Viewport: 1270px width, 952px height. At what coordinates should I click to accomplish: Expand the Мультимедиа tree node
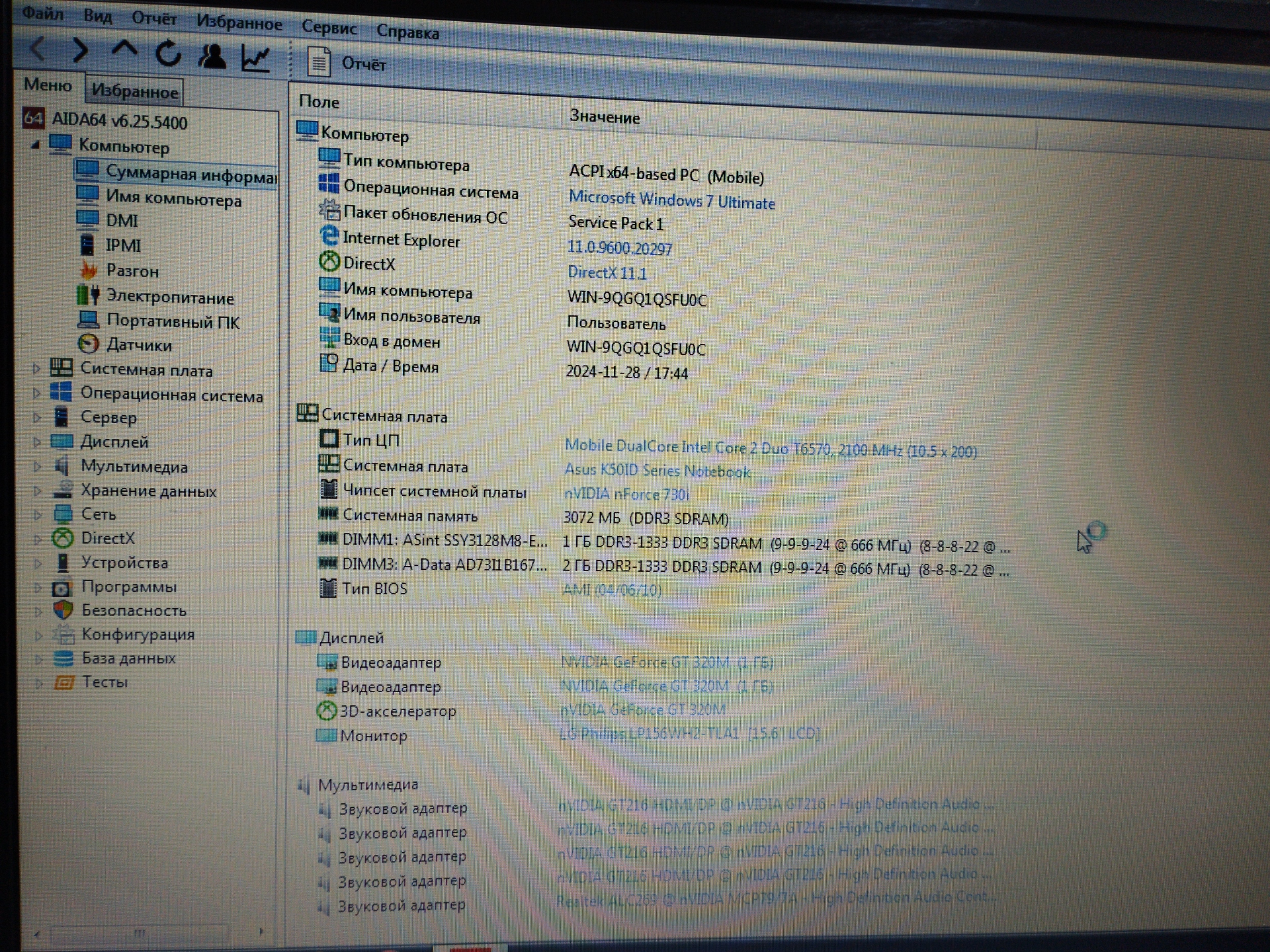pyautogui.click(x=37, y=466)
